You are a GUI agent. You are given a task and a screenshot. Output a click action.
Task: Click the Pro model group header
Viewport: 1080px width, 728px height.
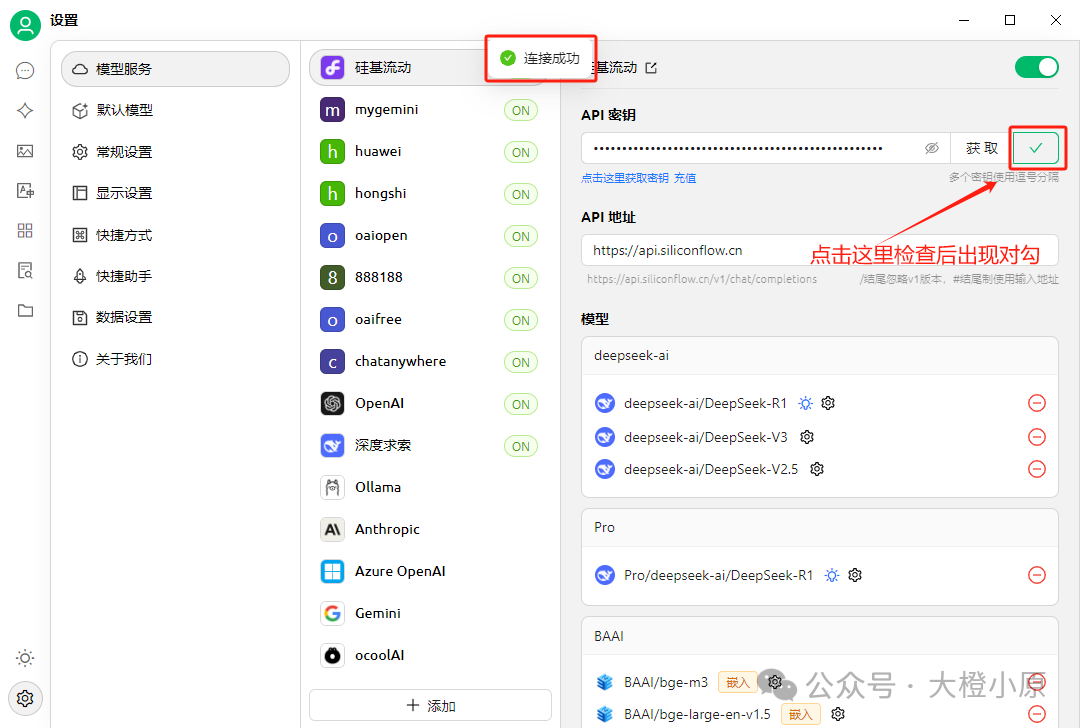[820, 528]
